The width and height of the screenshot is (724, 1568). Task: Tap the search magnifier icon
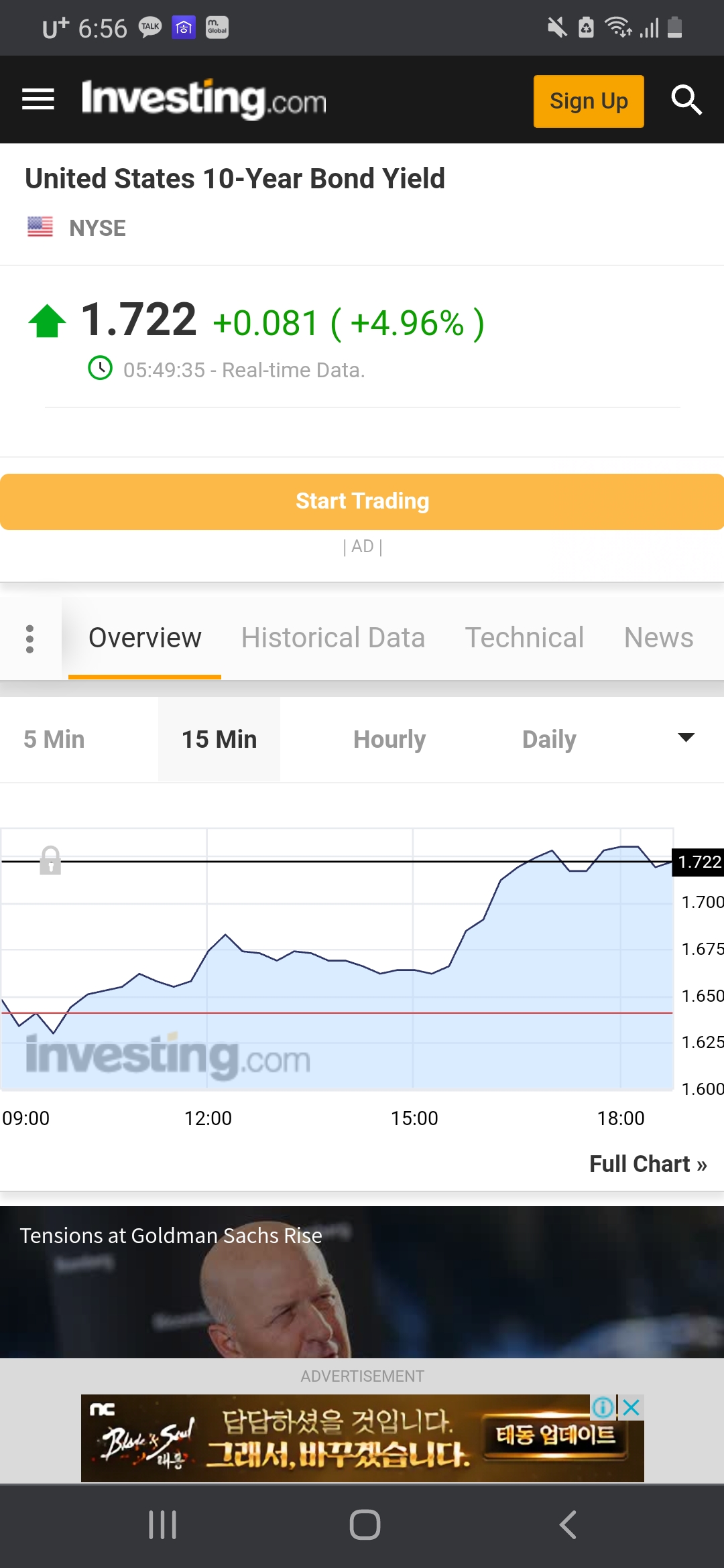(686, 101)
